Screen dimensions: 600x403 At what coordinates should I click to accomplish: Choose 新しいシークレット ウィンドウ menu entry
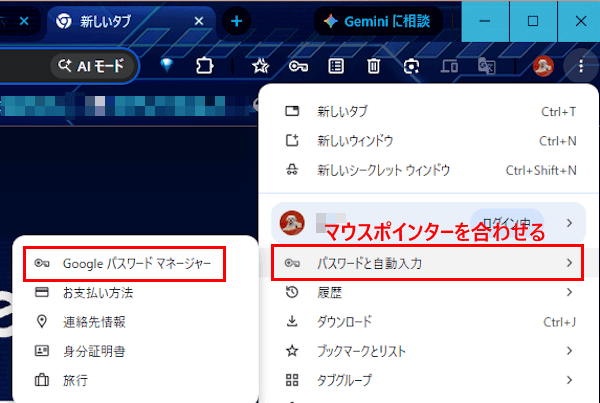430,170
